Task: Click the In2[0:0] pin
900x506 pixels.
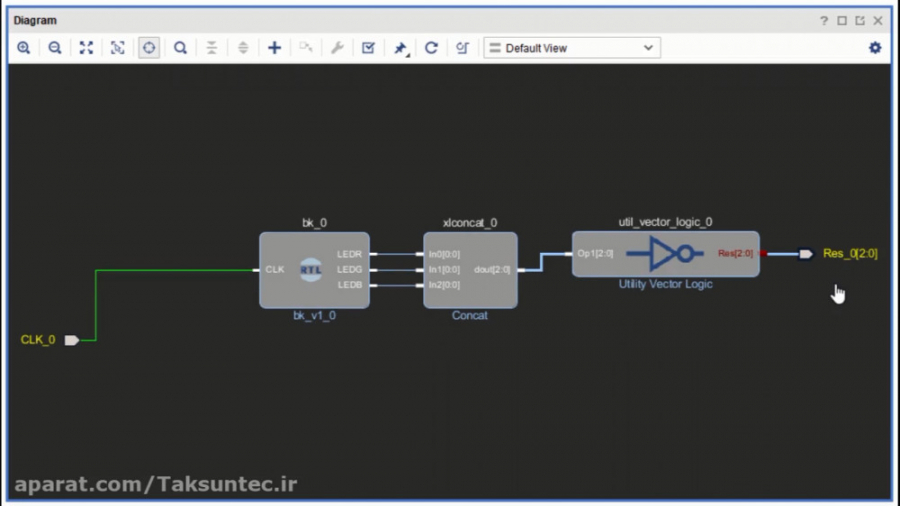Action: [x=444, y=285]
